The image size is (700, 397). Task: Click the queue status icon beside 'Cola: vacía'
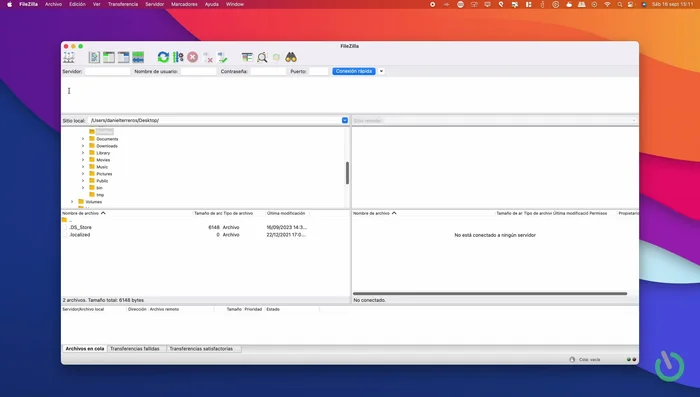(572, 359)
